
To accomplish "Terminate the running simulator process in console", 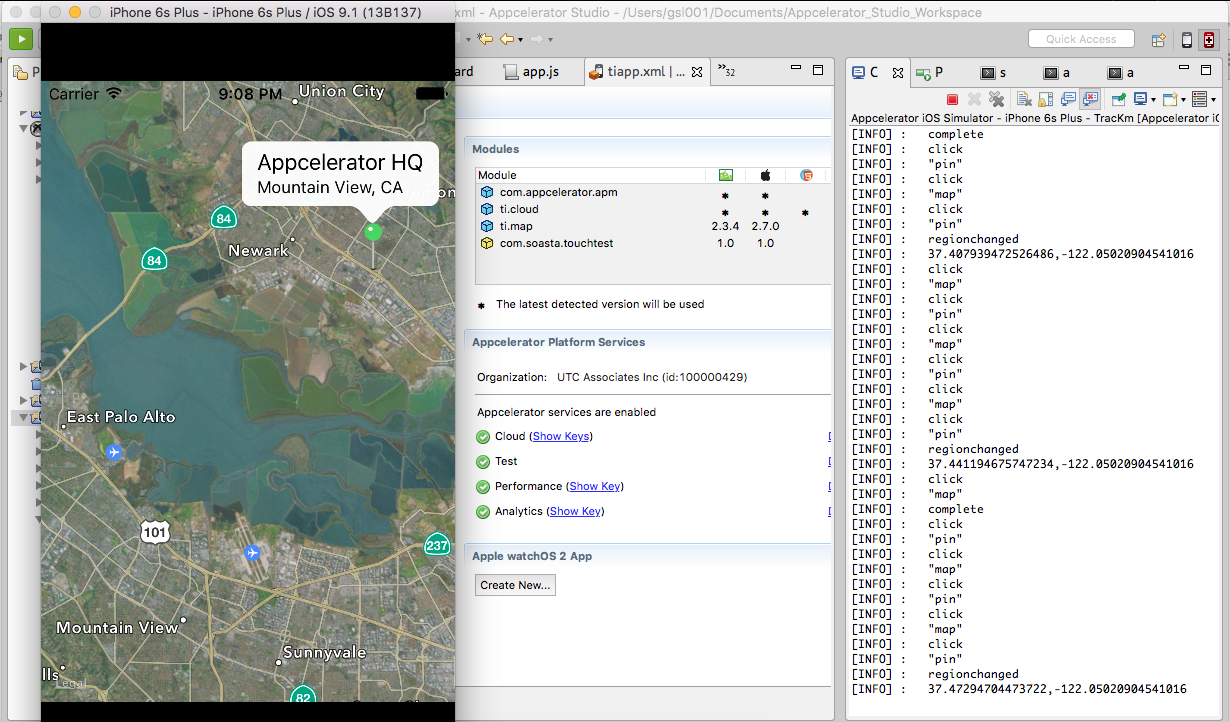I will pyautogui.click(x=953, y=99).
